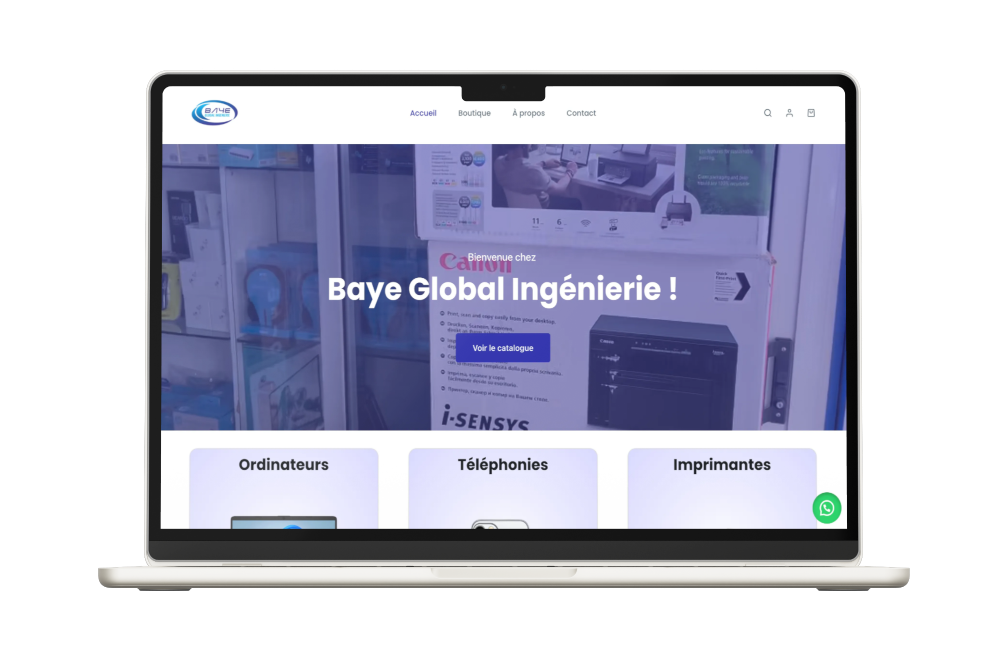Viewport: 1000px width, 666px height.
Task: Open the search magnifier icon
Action: (x=768, y=113)
